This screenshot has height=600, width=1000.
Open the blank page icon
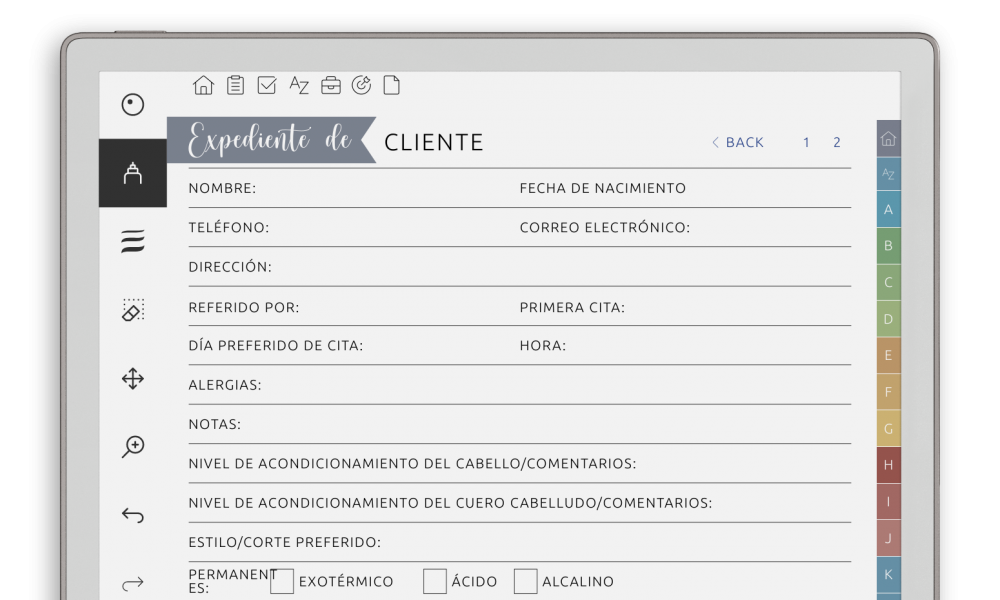tap(392, 85)
